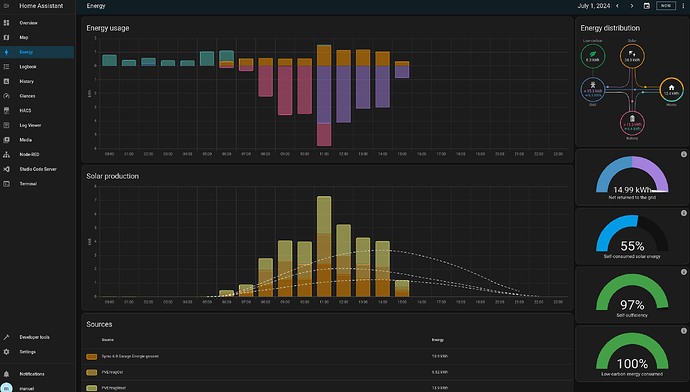Select the PVErtragWest source name
The width and height of the screenshot is (690, 392).
tap(114, 388)
